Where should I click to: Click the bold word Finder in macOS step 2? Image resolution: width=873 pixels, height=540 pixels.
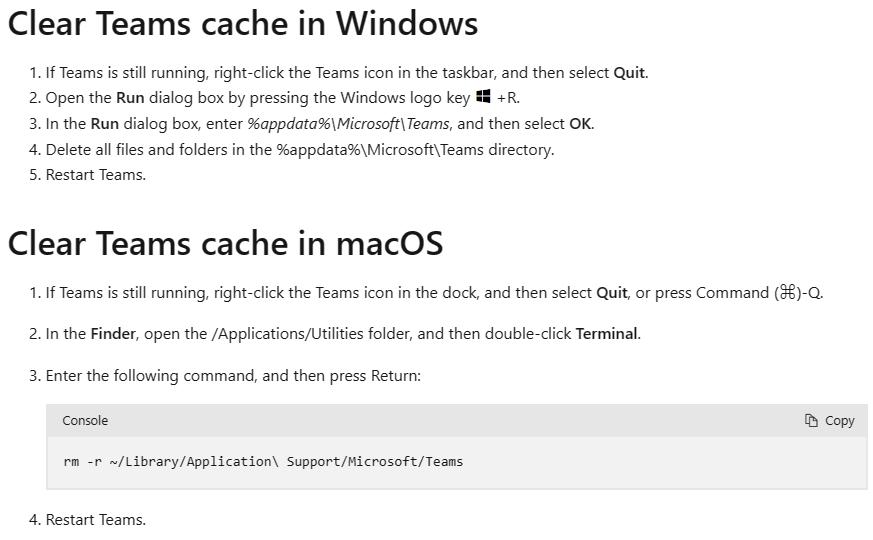click(113, 334)
